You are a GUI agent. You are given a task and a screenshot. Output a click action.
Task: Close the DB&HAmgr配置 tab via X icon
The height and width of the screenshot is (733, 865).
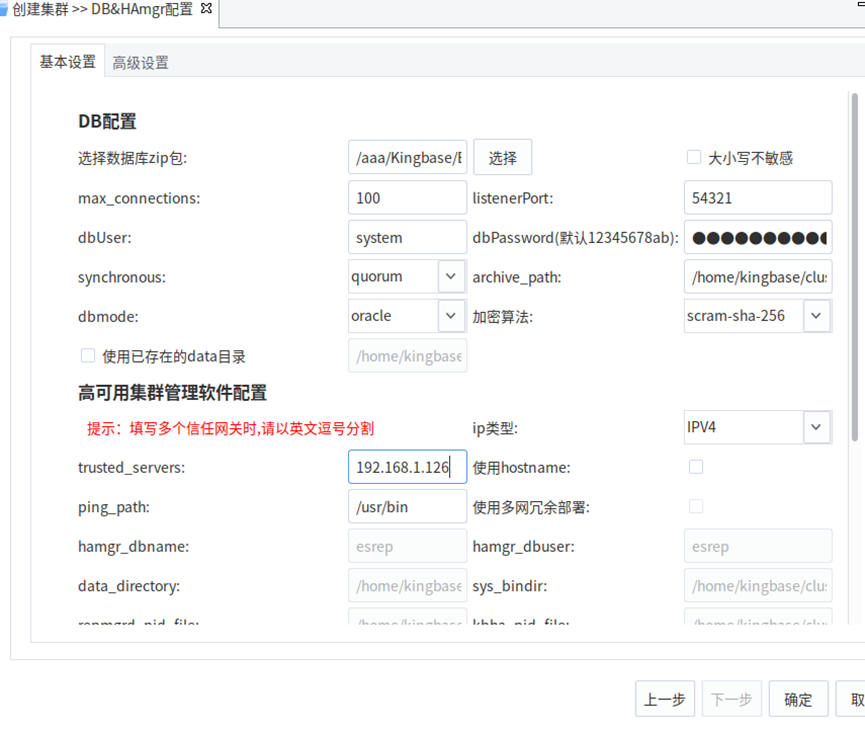206,9
